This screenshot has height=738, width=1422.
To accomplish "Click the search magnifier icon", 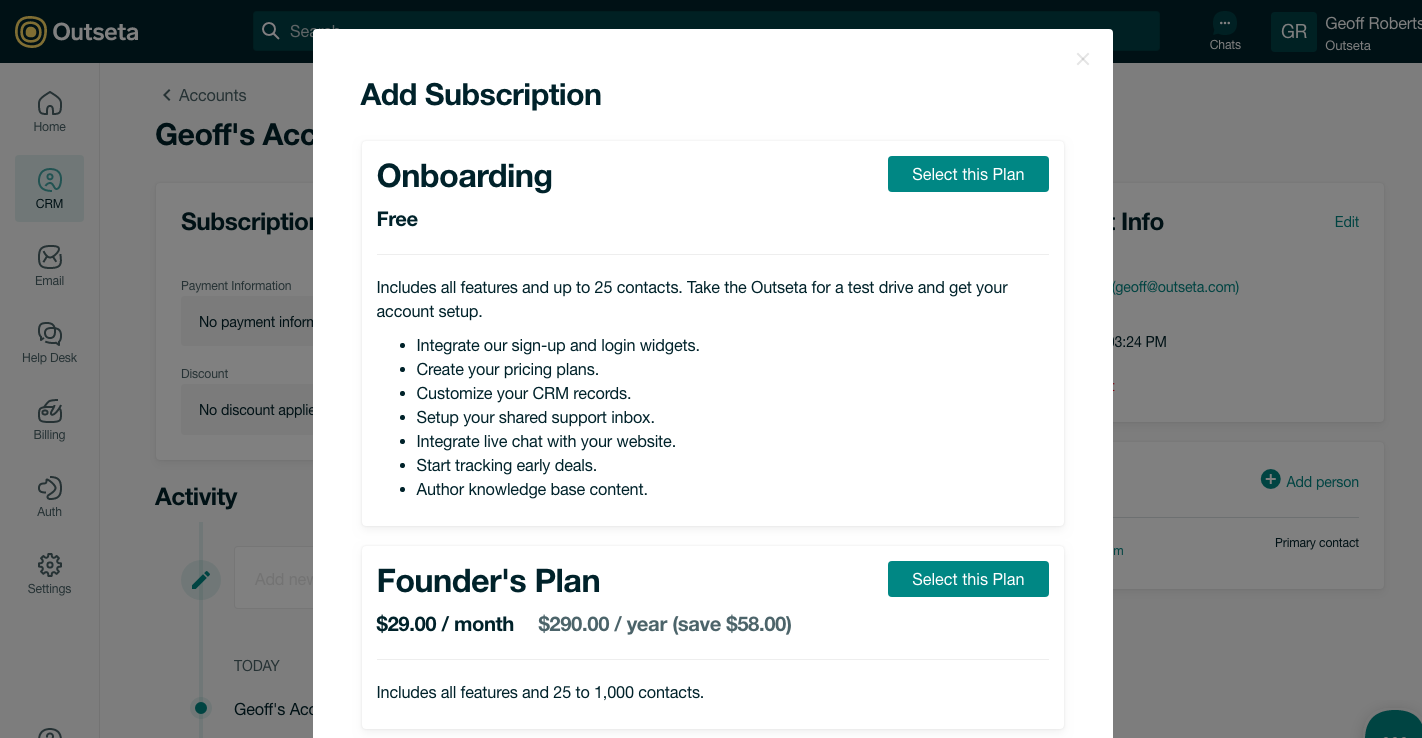I will [x=271, y=31].
